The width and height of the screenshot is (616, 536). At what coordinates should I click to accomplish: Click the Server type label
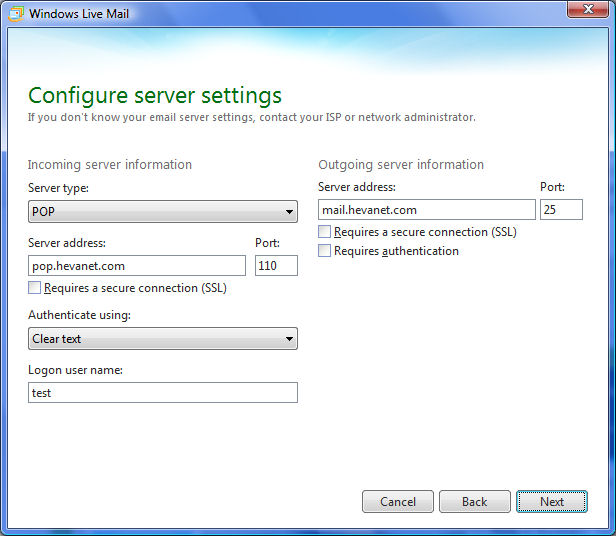tap(58, 188)
